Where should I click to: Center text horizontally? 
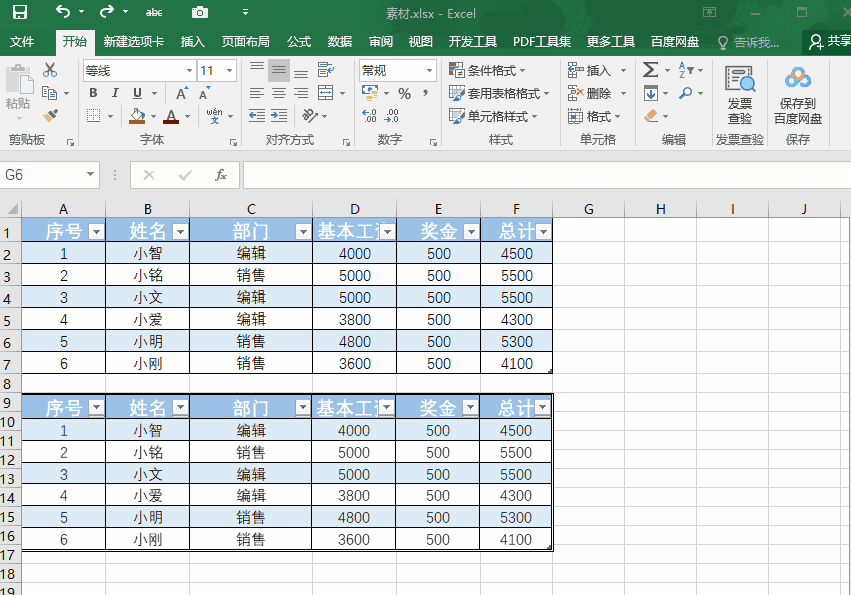[x=279, y=93]
